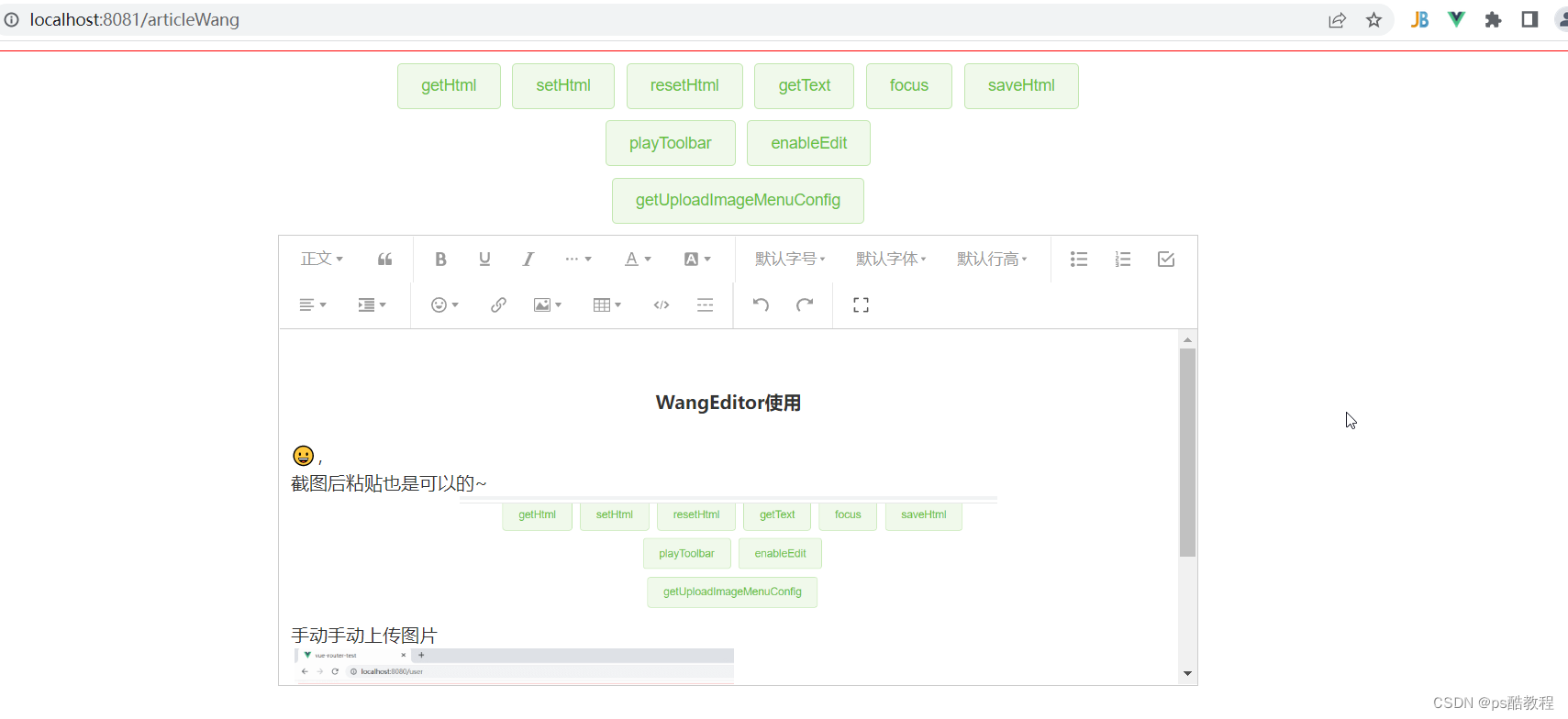Click the text 截图后粘贴也是可以的~
Screen dimensions: 1568x719
coord(388,483)
